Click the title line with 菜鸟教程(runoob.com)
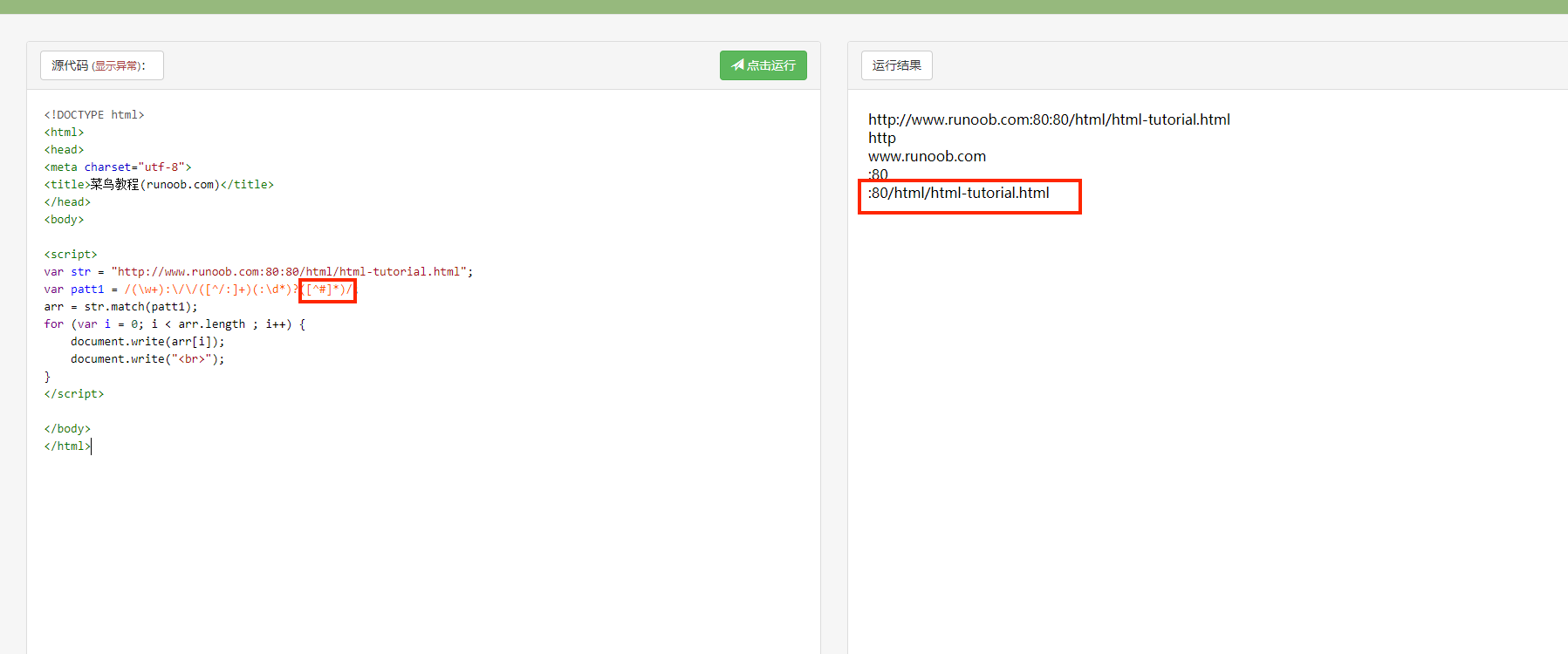This screenshot has width=1568, height=654. point(159,185)
